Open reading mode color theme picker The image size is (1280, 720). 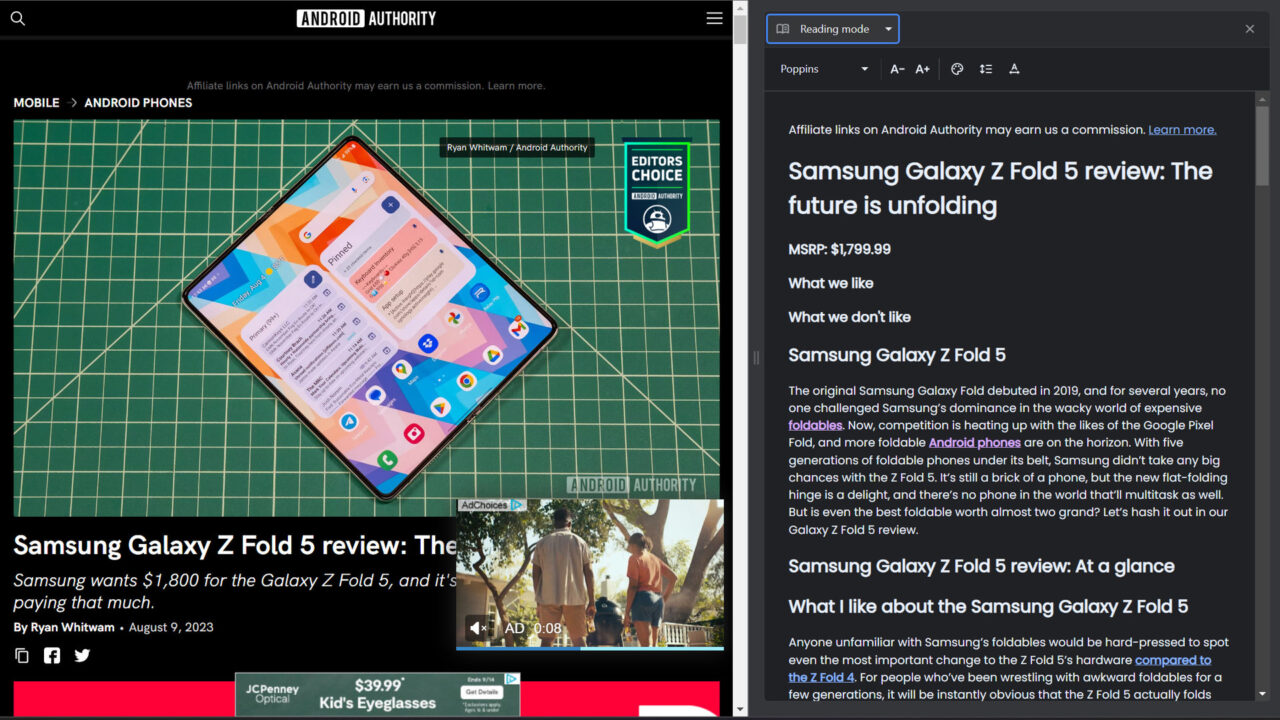[x=957, y=69]
